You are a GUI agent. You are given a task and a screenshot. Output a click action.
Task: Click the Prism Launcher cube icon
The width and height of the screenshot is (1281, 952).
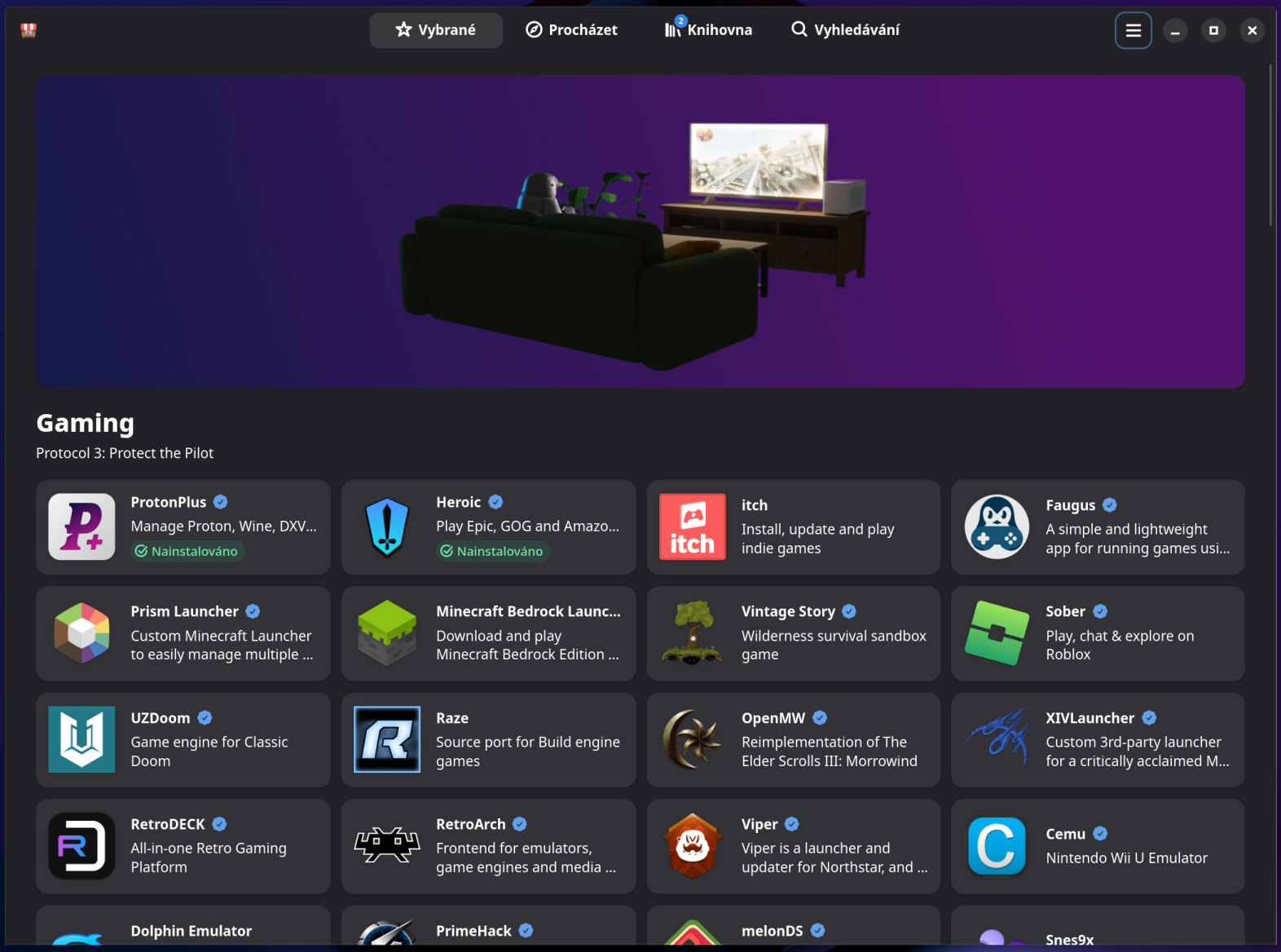click(81, 633)
